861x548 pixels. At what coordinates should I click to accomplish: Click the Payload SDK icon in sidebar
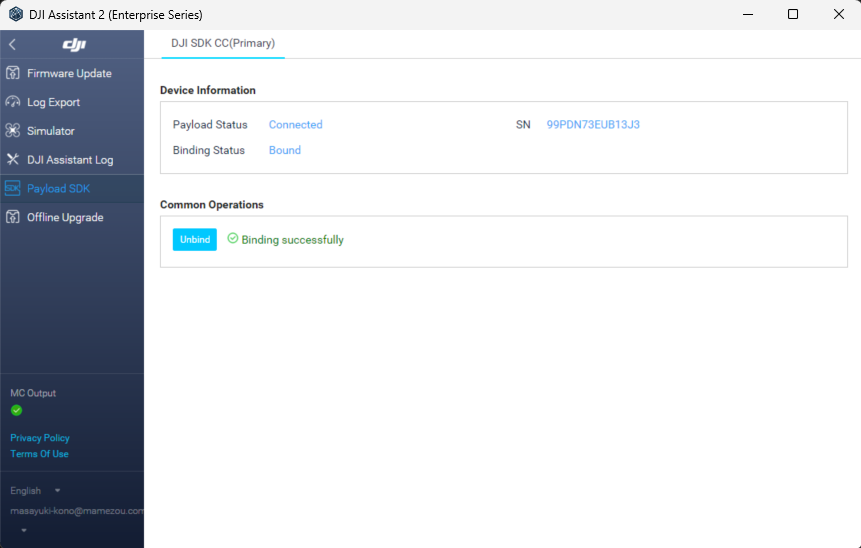point(12,188)
